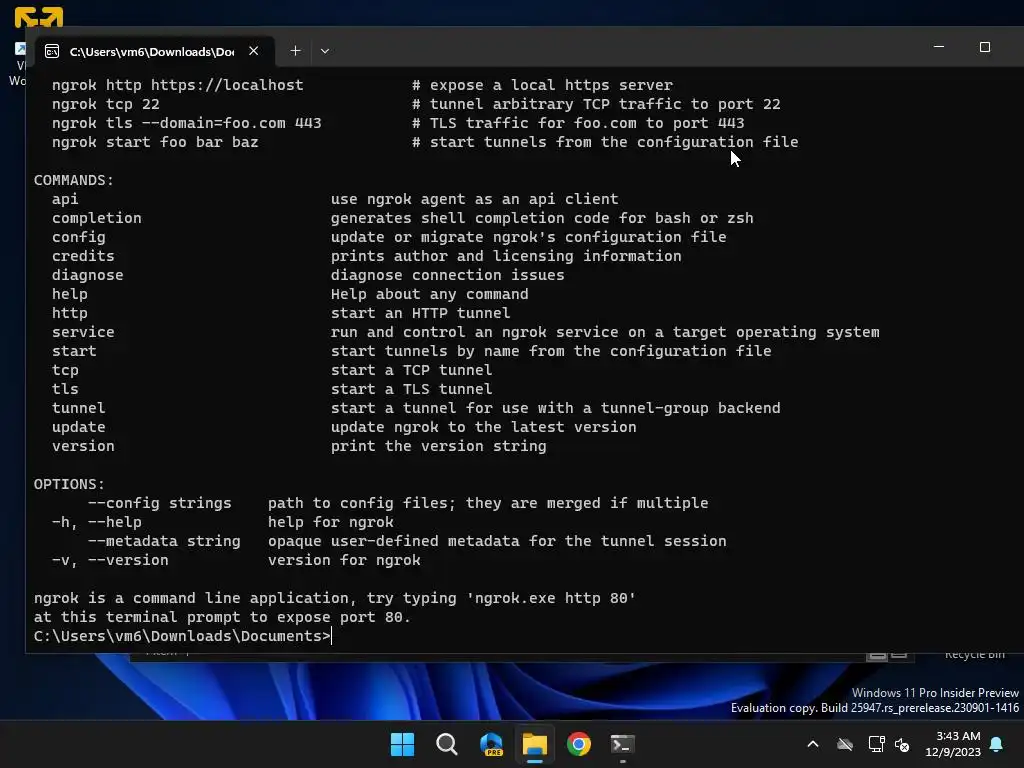This screenshot has height=768, width=1024.
Task: Click the 'credits' command name
Action: point(83,256)
